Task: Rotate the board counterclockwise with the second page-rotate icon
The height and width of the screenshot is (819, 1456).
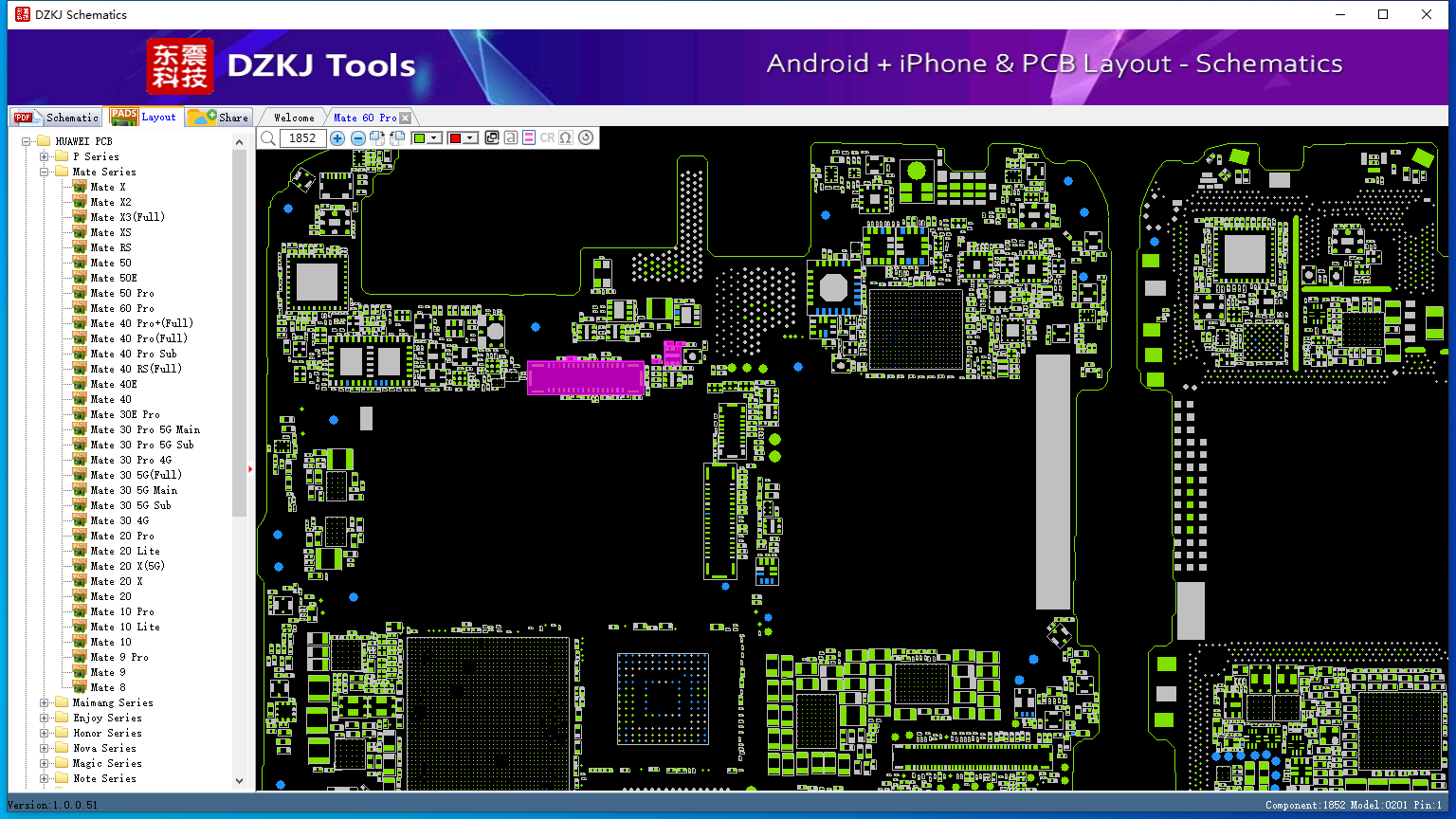Action: point(397,138)
